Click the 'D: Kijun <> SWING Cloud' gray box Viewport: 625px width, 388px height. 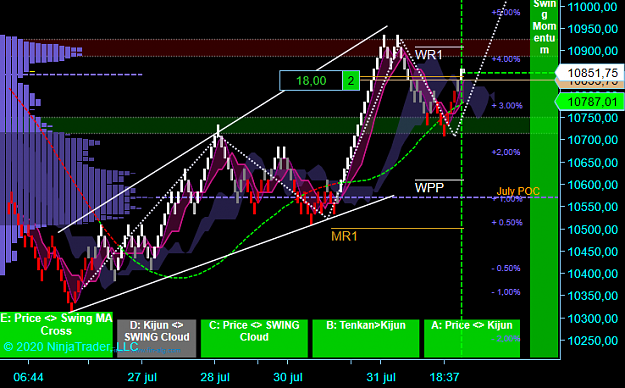[157, 338]
